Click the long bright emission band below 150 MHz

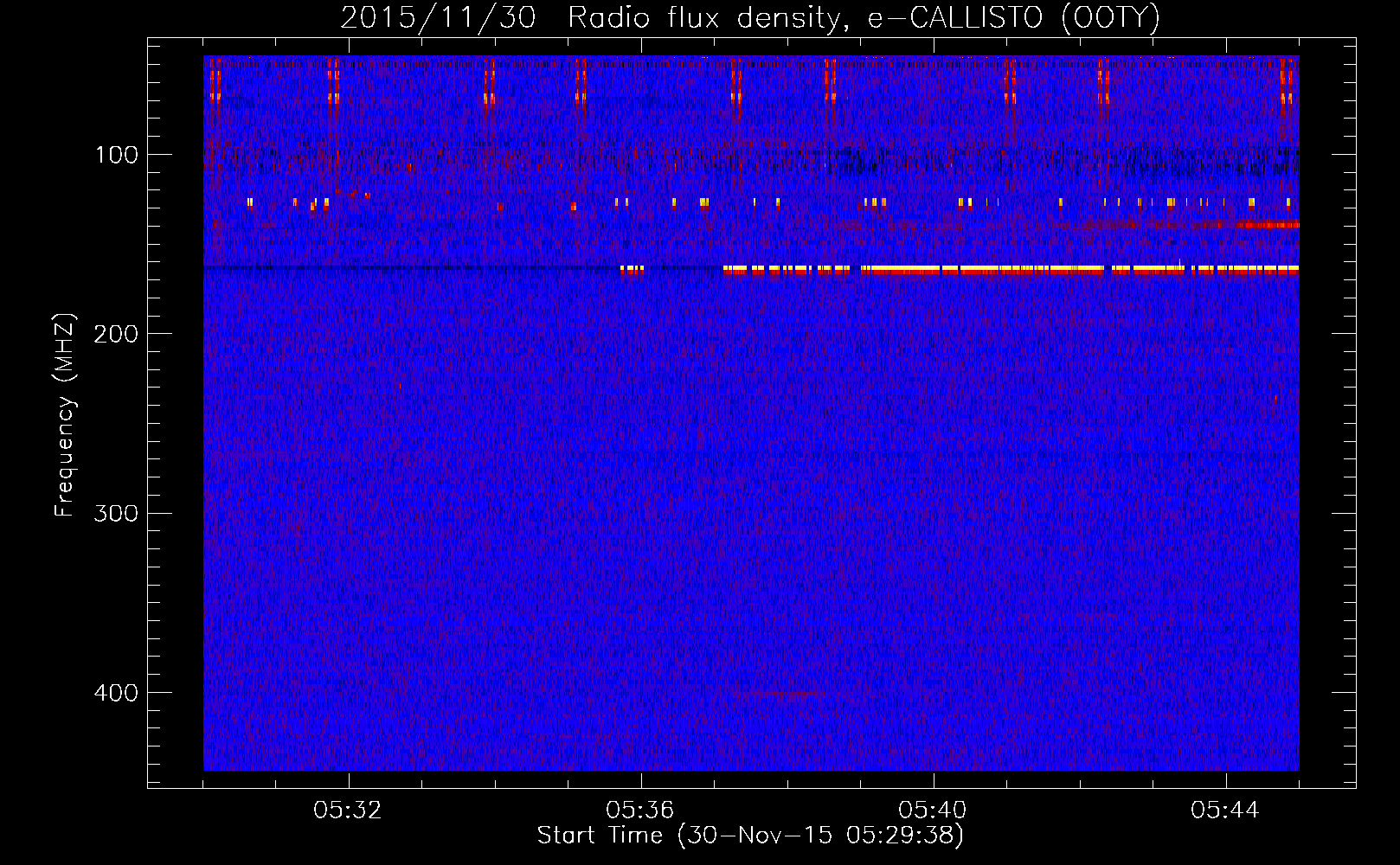(x=1011, y=270)
